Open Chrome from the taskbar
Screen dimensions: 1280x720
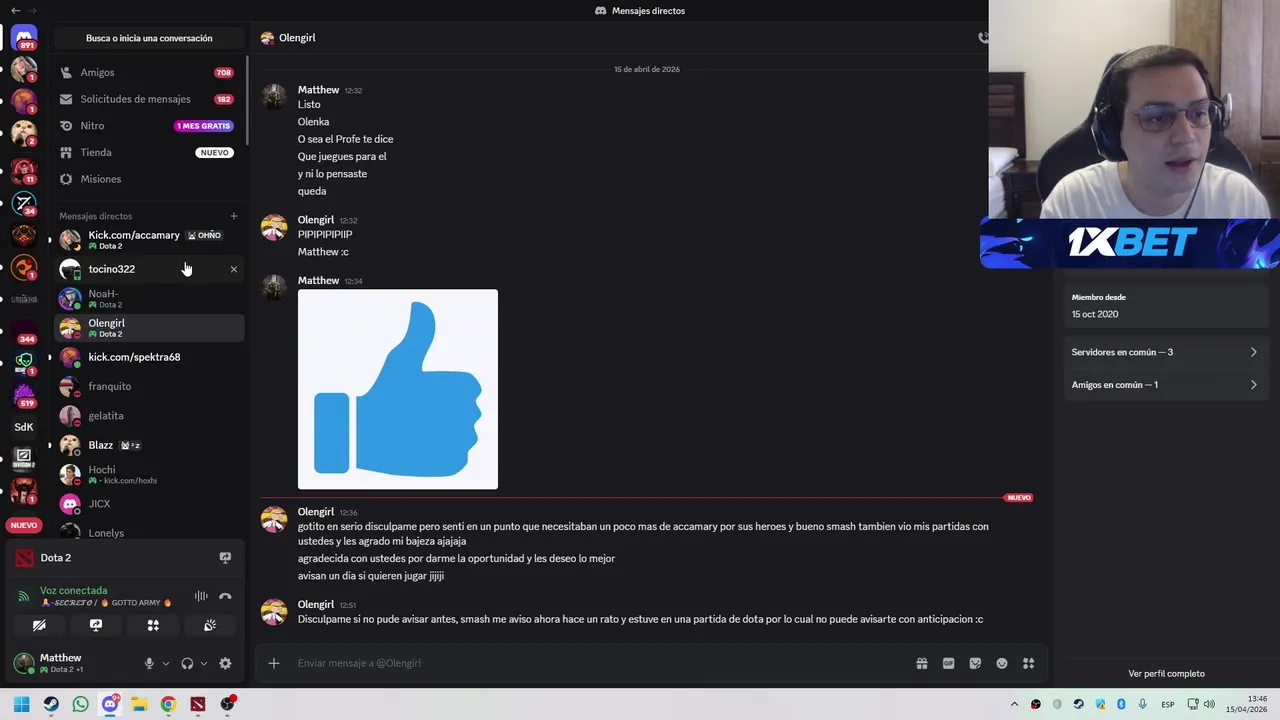[x=168, y=704]
